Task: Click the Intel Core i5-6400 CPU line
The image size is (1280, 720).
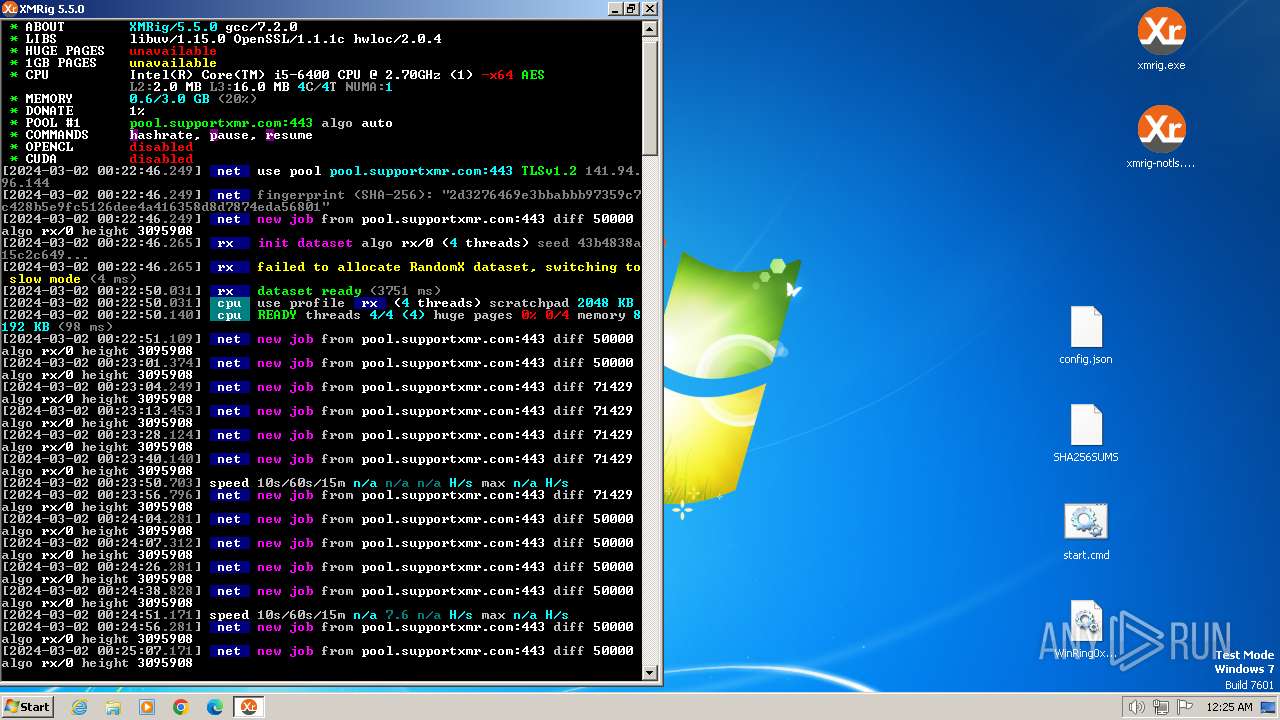Action: tap(277, 75)
